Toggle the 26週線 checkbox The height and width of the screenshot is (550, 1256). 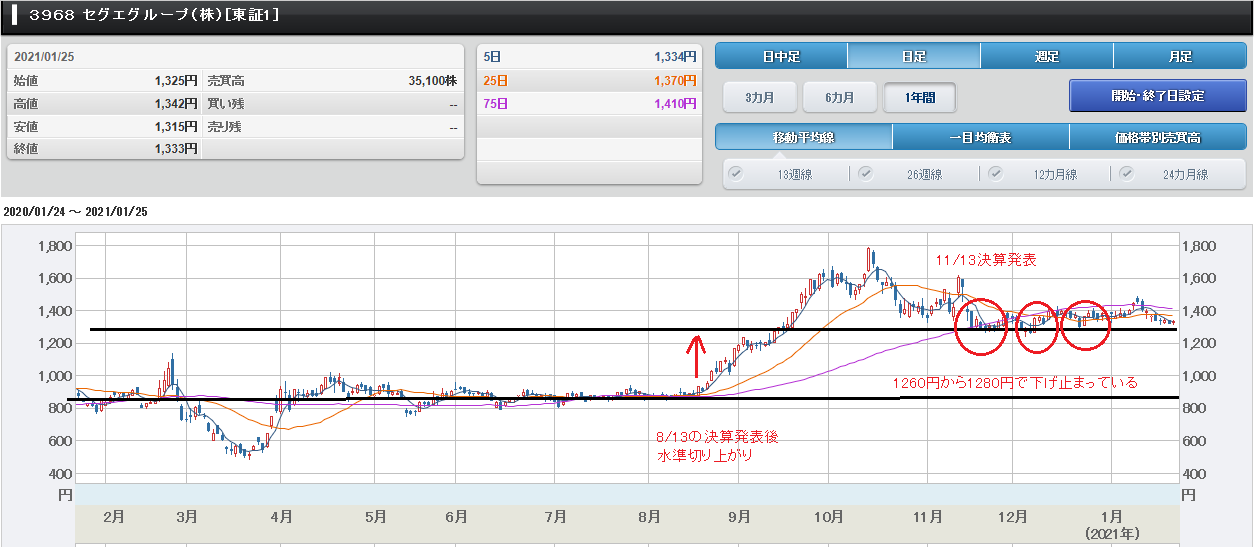point(866,174)
